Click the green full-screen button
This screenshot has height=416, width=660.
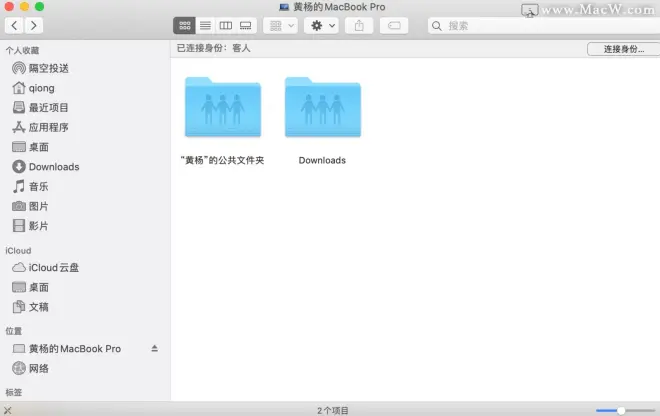(40, 7)
